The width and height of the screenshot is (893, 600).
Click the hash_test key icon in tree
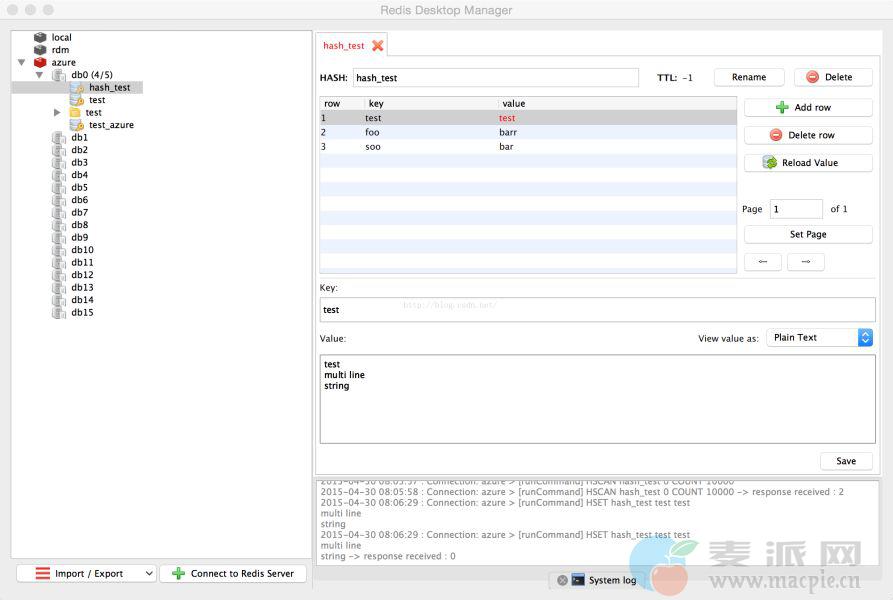click(77, 88)
